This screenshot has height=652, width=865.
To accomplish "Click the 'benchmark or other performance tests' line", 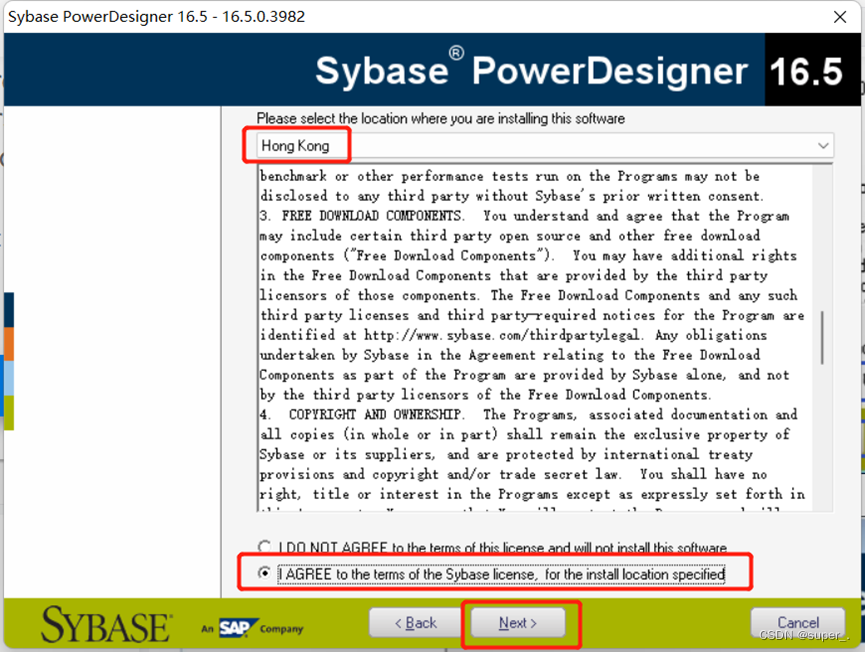I will 510,177.
